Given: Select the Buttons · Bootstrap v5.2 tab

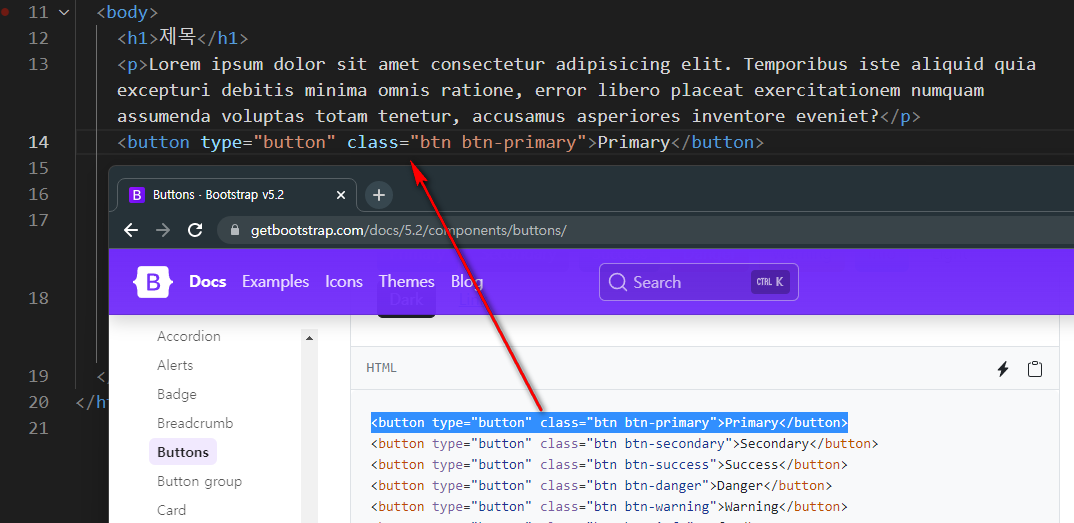Looking at the screenshot, I should (x=237, y=195).
